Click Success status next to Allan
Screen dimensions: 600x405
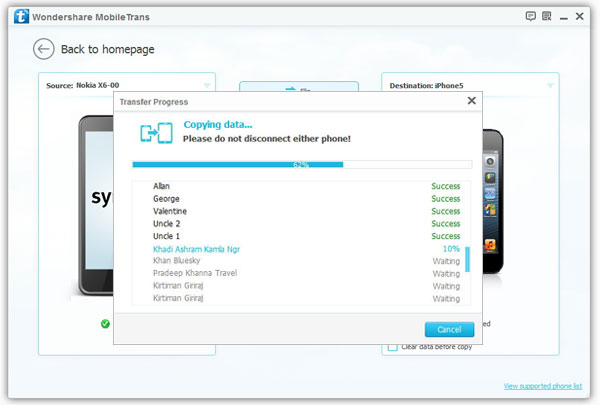[446, 186]
